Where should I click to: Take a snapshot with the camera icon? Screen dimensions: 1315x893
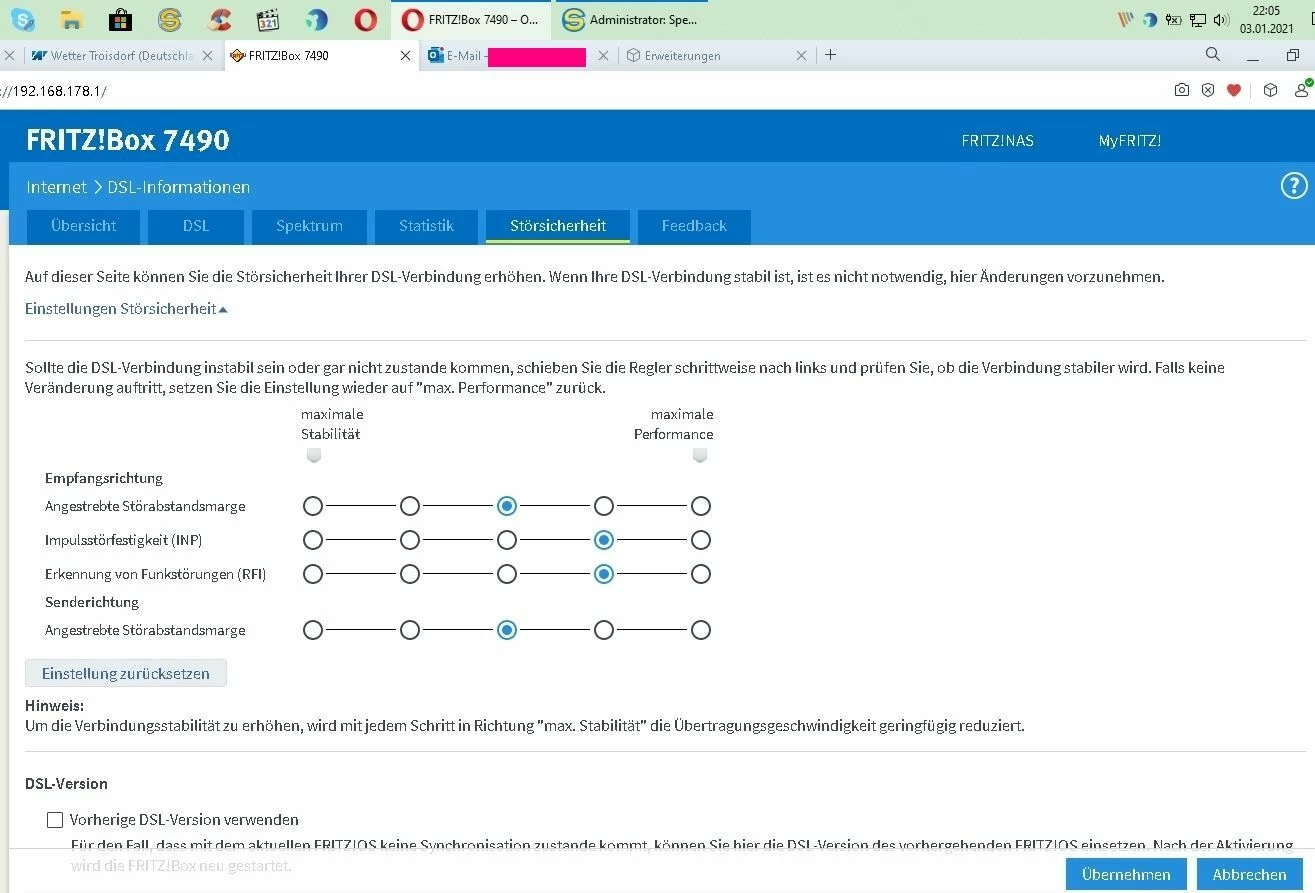click(1182, 90)
